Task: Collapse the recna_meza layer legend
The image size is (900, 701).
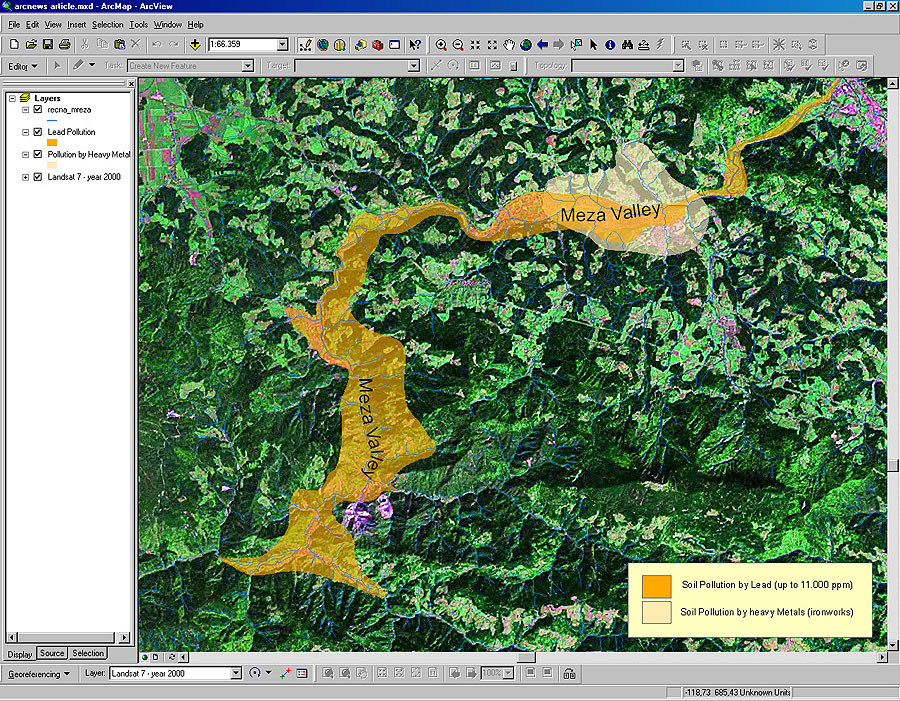Action: pos(25,109)
